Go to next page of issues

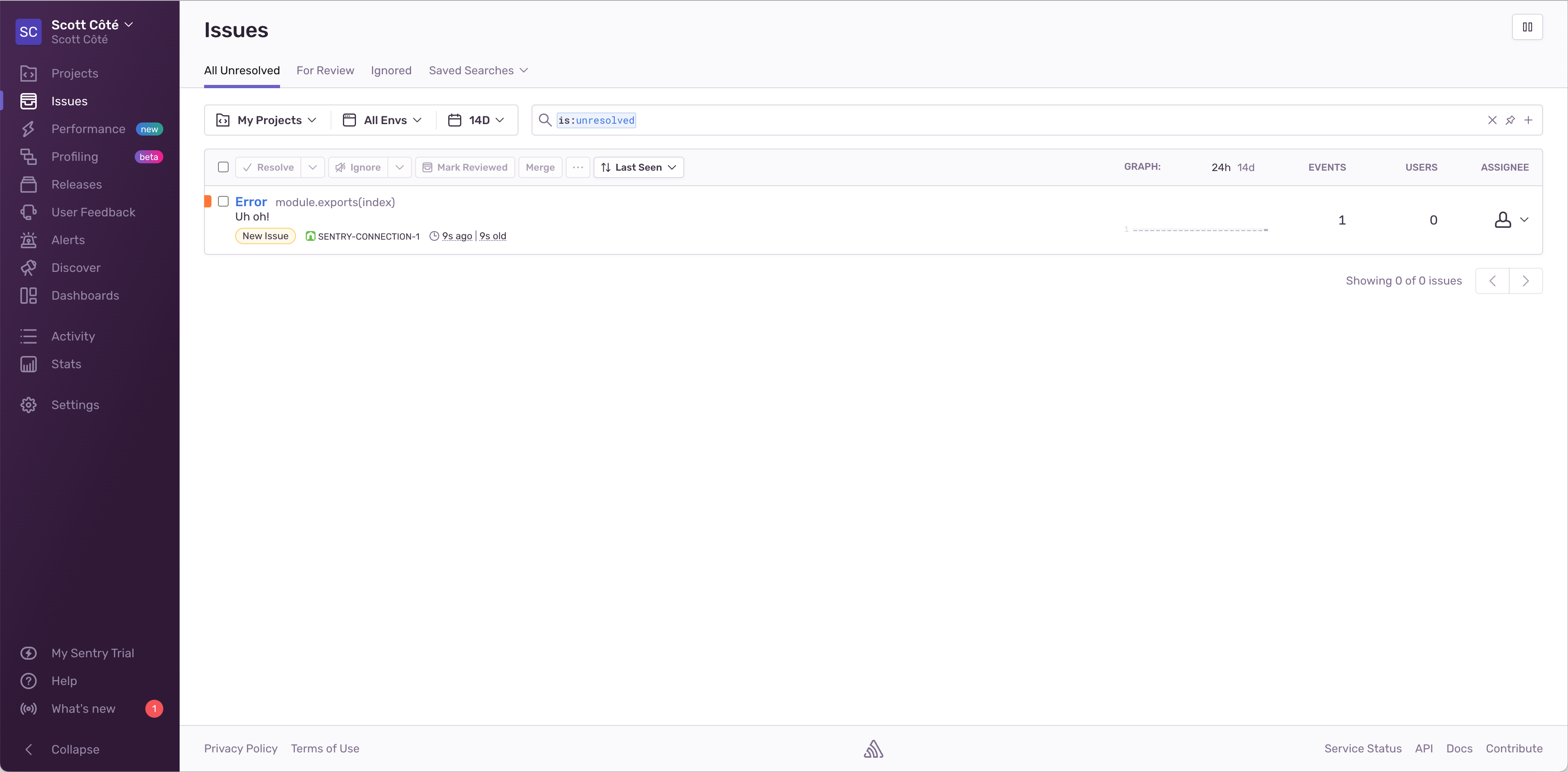1526,281
